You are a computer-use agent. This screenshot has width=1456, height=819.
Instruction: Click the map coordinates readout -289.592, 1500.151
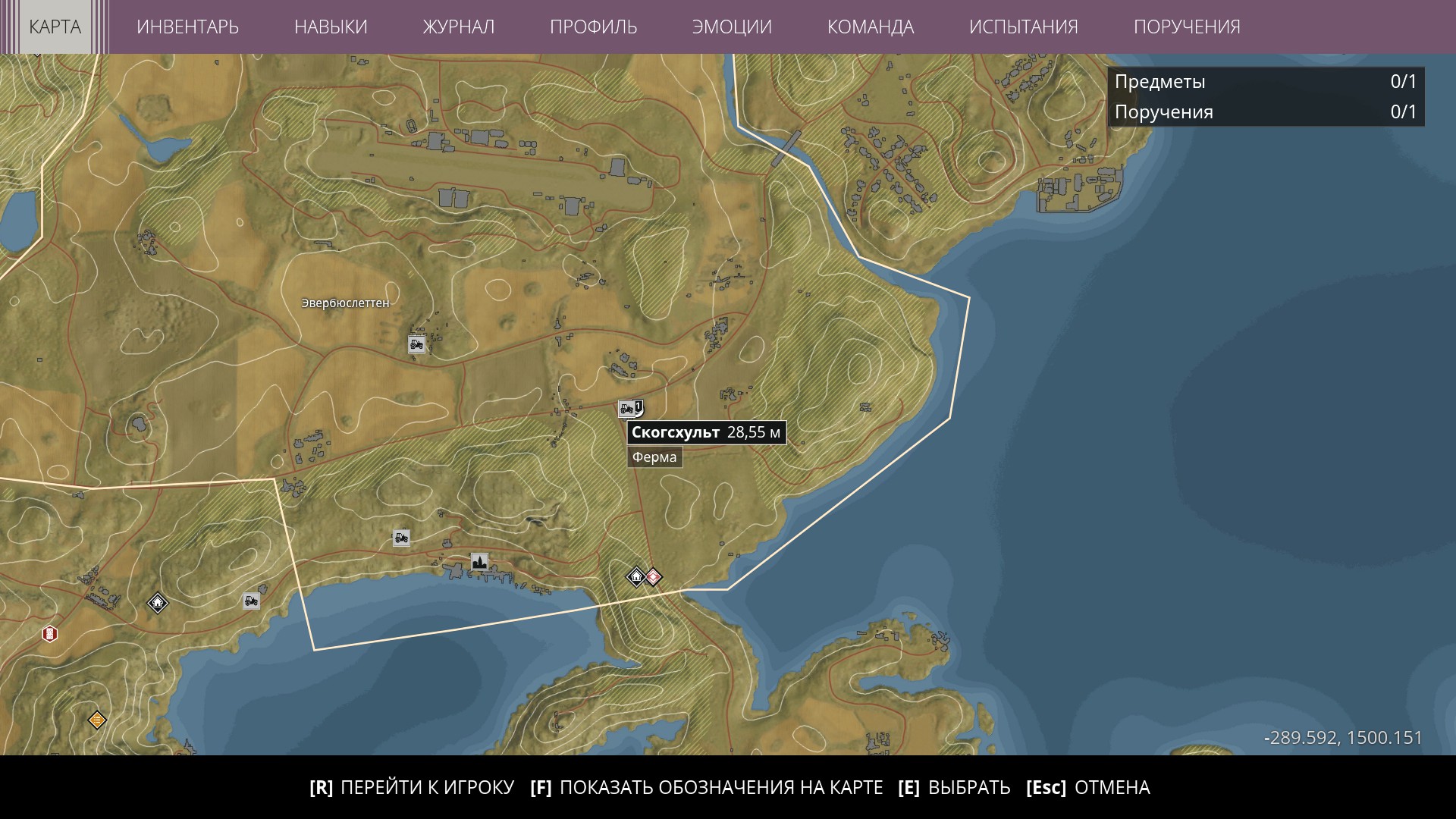[1343, 738]
